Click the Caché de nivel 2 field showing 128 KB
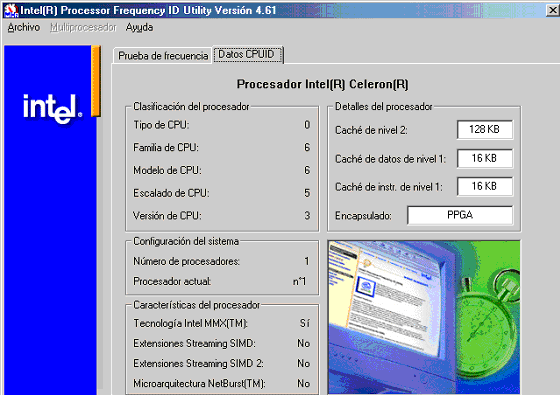 click(x=485, y=129)
